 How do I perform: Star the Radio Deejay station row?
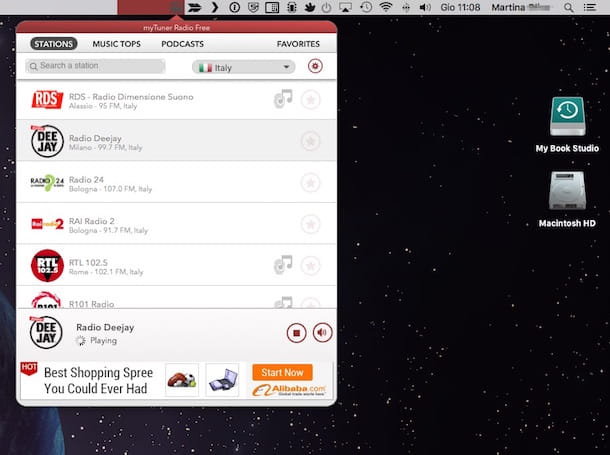[310, 141]
